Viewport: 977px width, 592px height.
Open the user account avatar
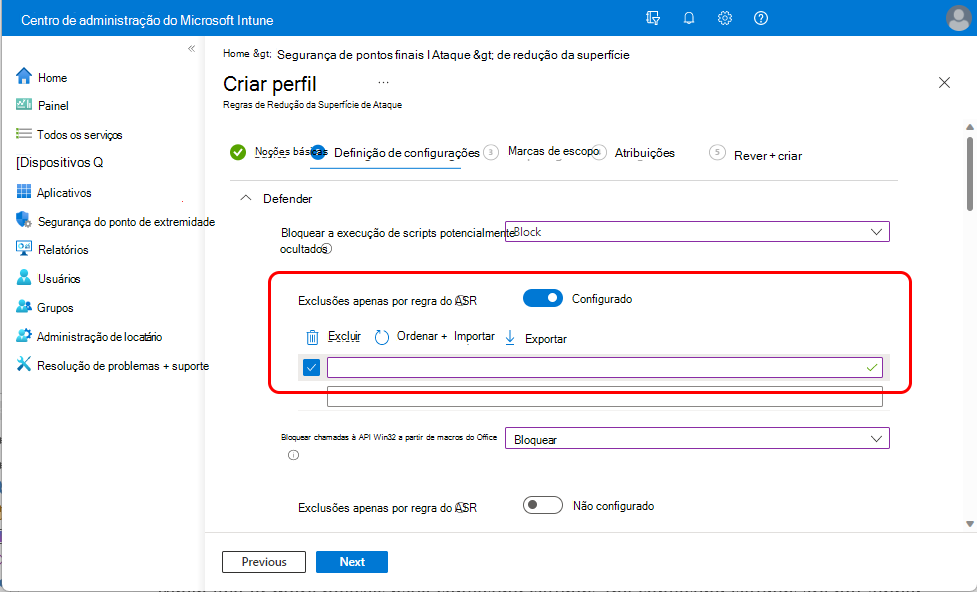tap(958, 18)
